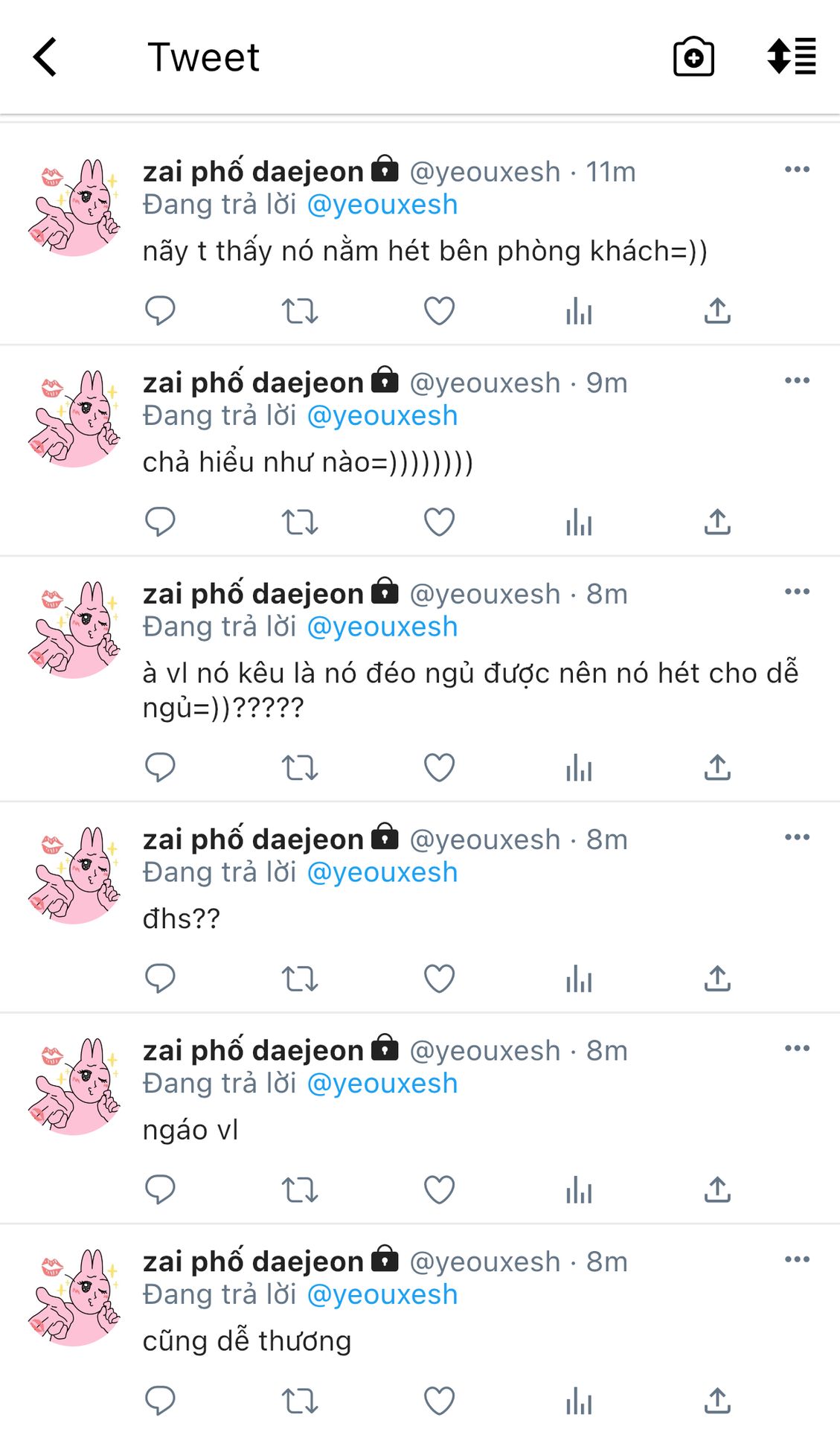Screen dimensions: 840x1429
Task: Share the 'cũng dễ thương' tweet
Action: [x=717, y=1400]
